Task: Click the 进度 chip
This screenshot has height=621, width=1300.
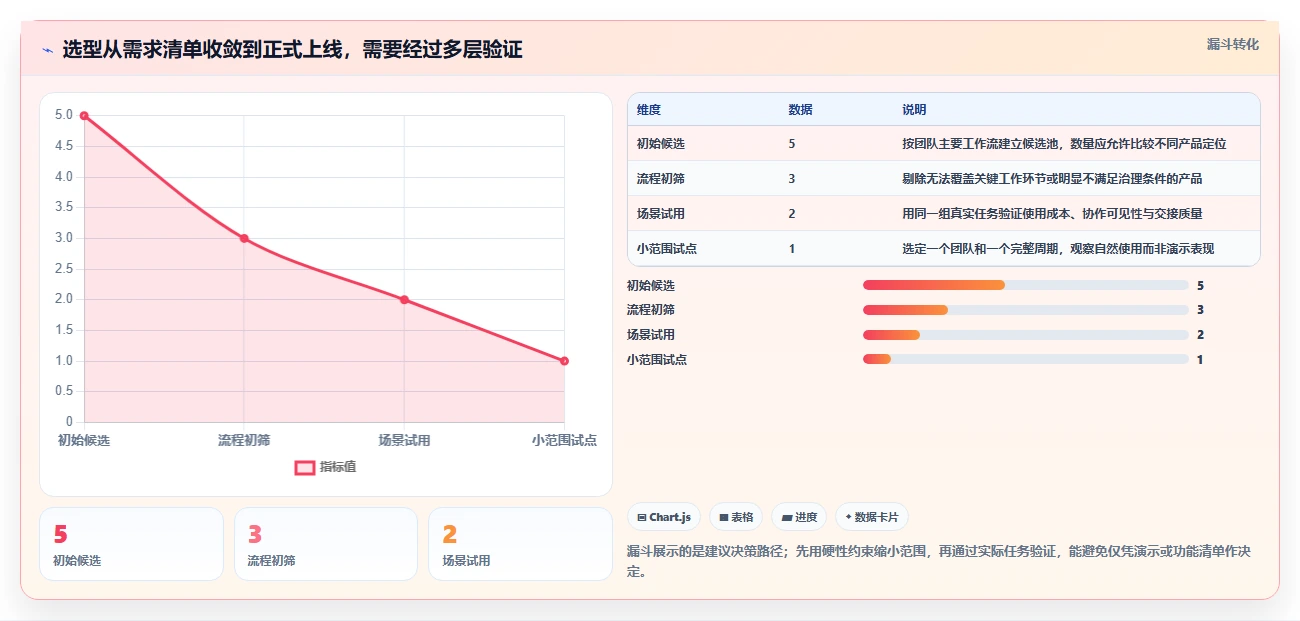Action: click(x=799, y=517)
